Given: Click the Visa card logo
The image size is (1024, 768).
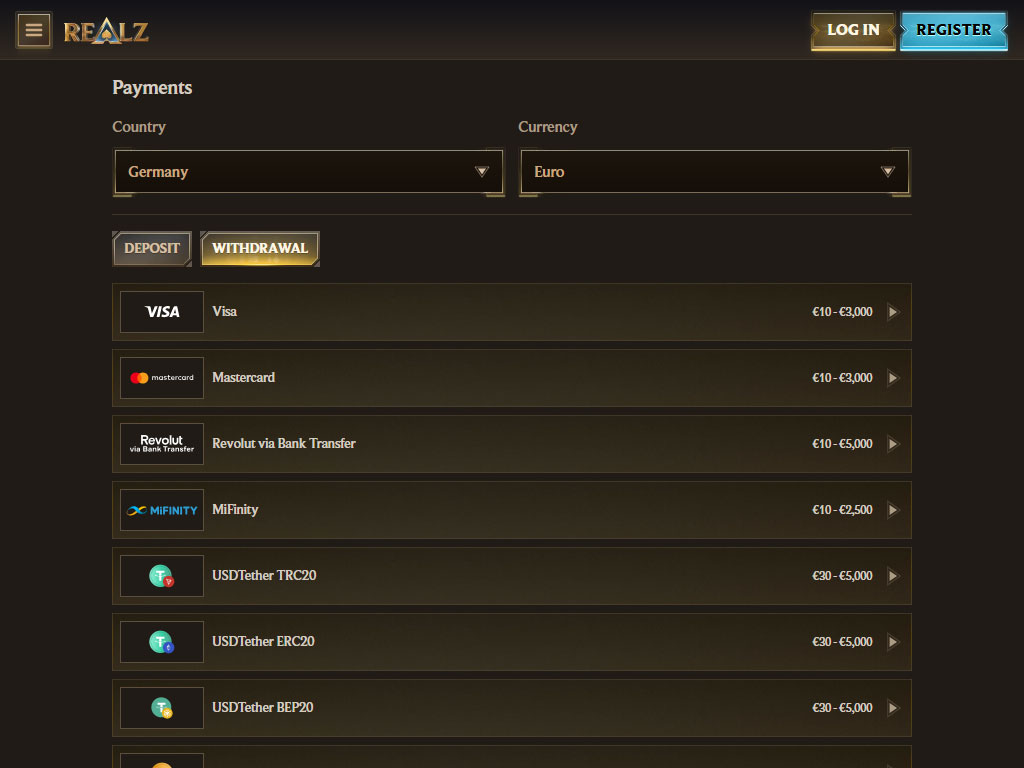Looking at the screenshot, I should coord(162,312).
